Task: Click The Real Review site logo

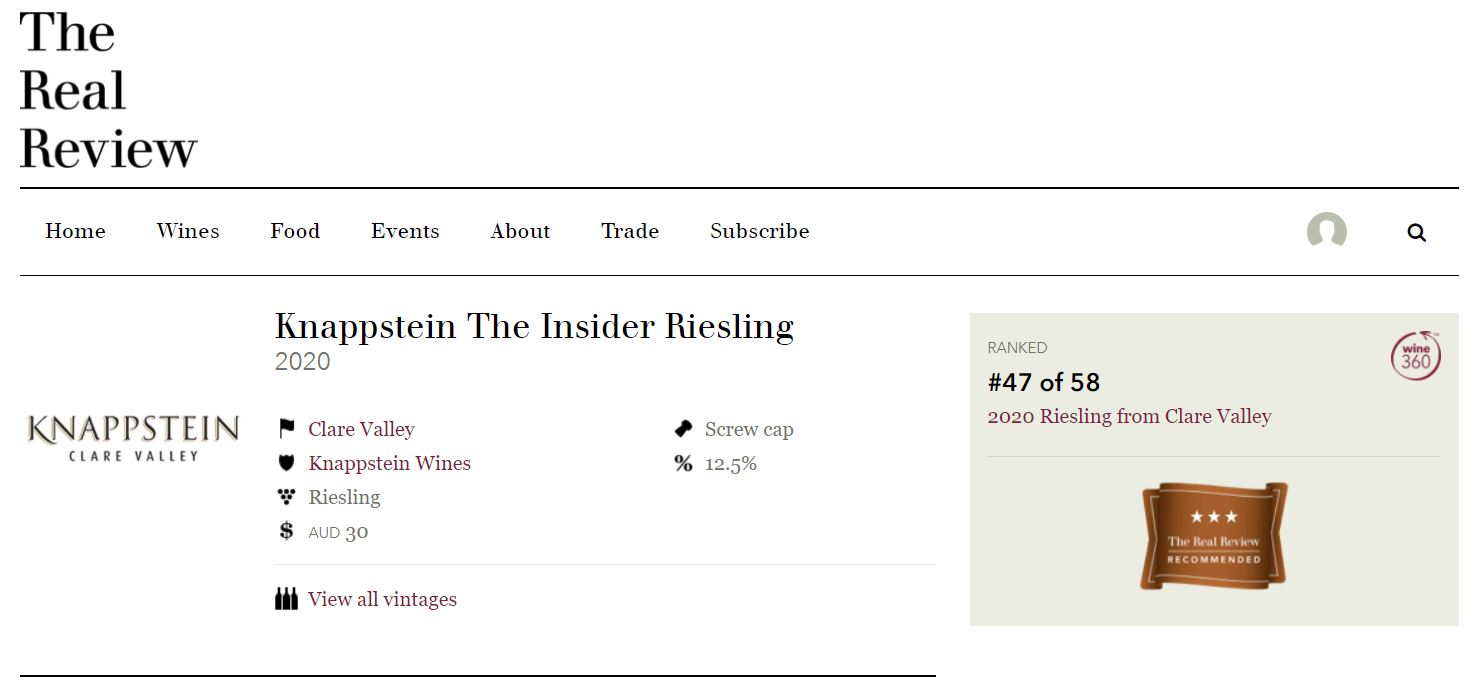Action: [108, 90]
